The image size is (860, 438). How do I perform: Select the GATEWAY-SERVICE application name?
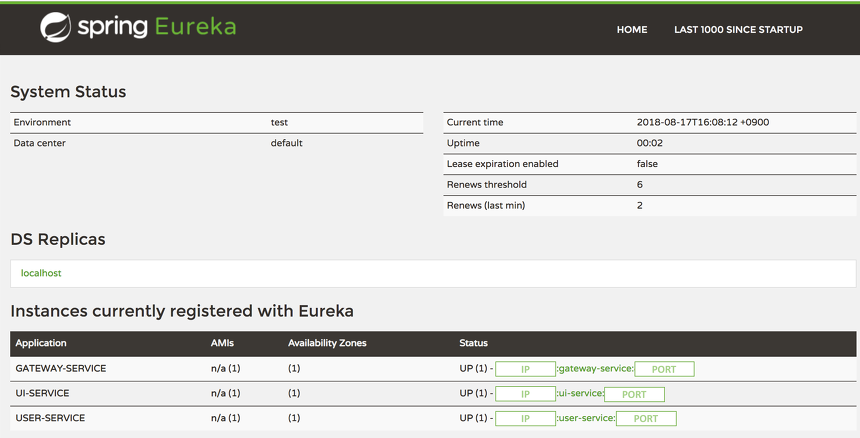61,368
